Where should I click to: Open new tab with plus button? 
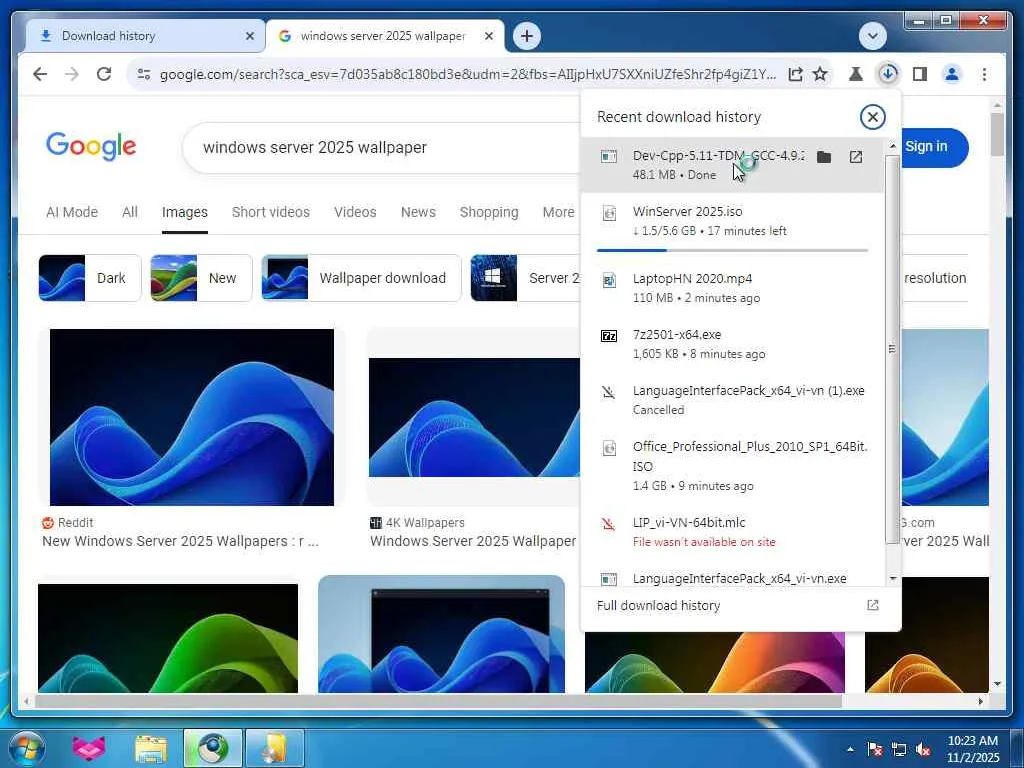tap(527, 36)
